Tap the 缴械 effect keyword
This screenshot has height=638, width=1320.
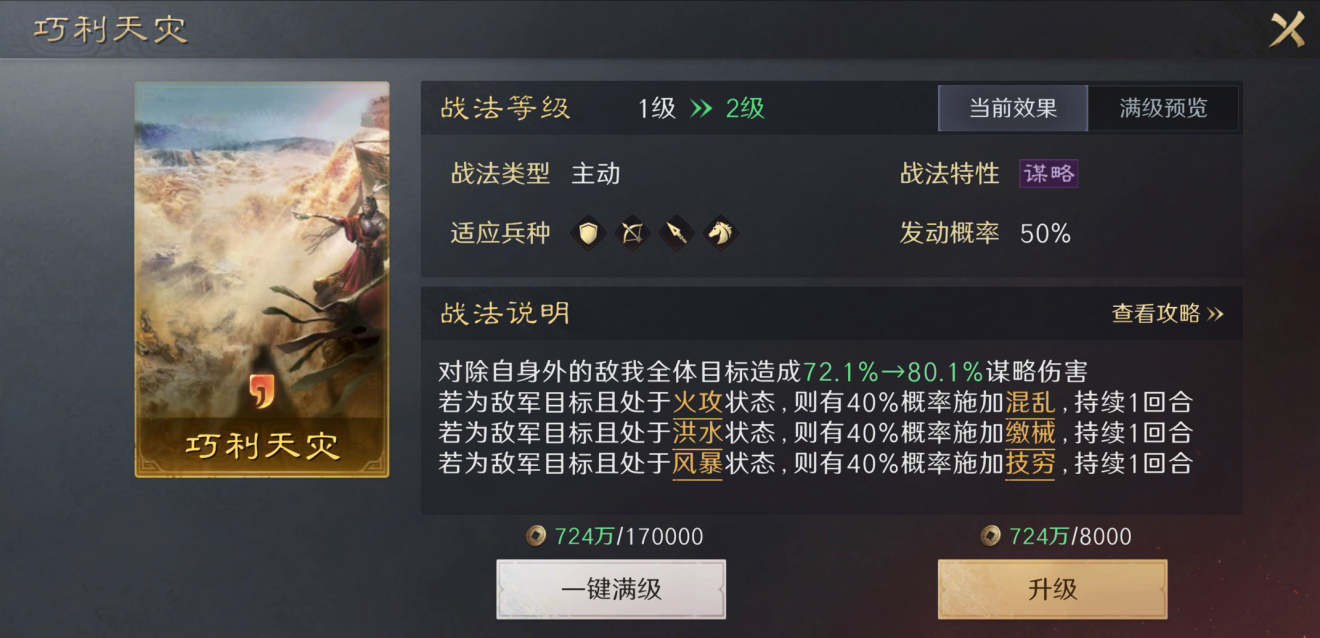[1030, 434]
